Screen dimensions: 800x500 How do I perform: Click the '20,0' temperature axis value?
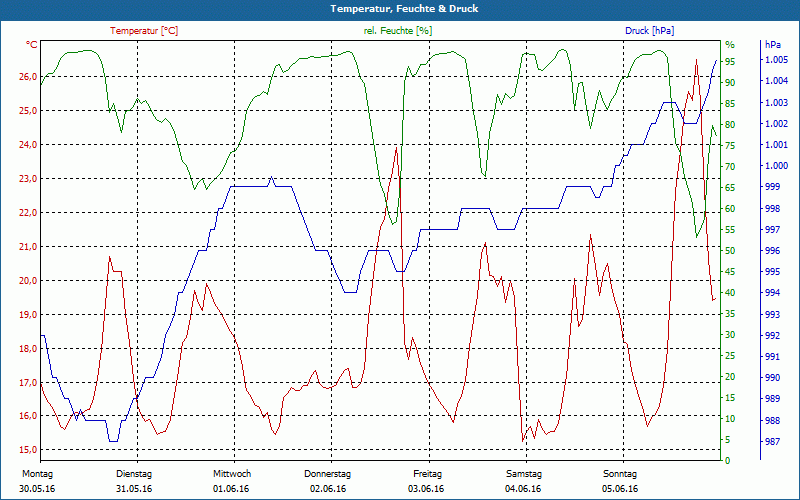click(x=28, y=281)
